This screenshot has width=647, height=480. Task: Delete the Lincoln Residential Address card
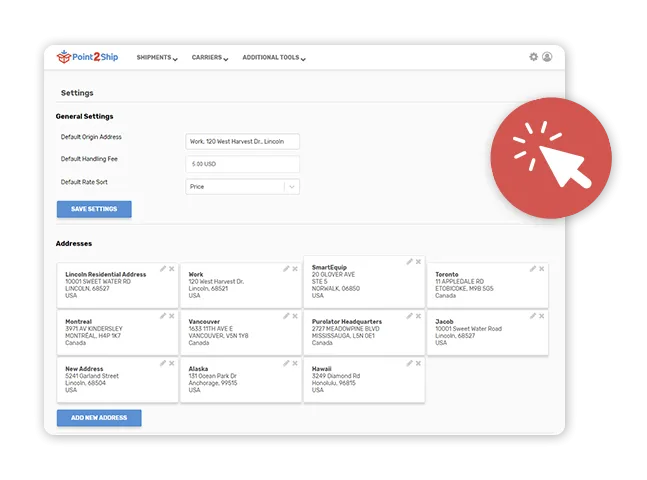pos(172,269)
